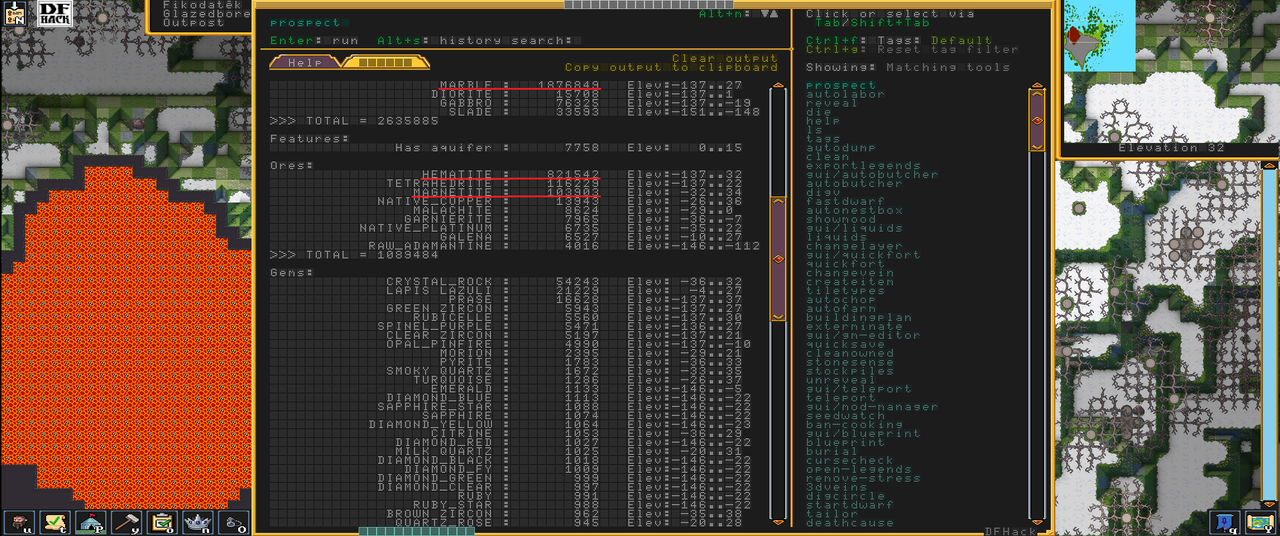Image resolution: width=1280 pixels, height=536 pixels.
Task: Select 'changevein' in tools list
Action: click(x=850, y=274)
